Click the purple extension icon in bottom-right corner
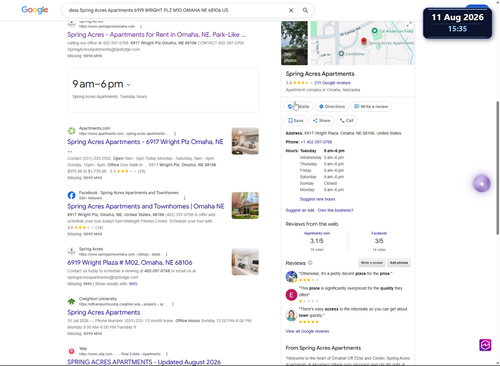Image resolution: width=500 pixels, height=366 pixels. [x=485, y=345]
